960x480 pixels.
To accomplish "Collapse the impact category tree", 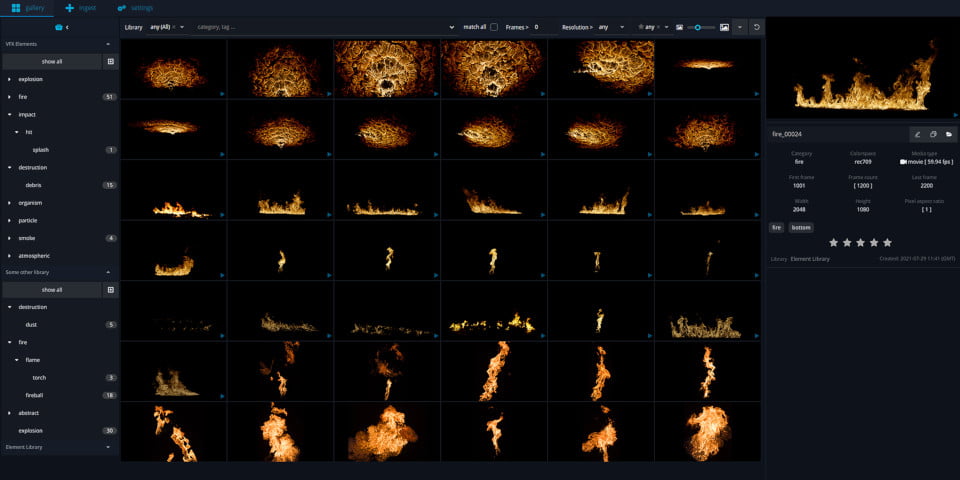I will 10,115.
